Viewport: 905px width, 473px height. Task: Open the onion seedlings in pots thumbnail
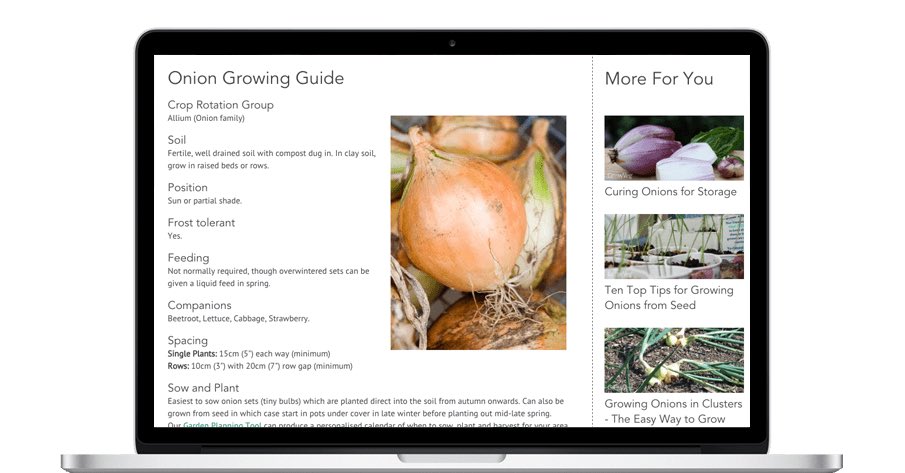(674, 246)
